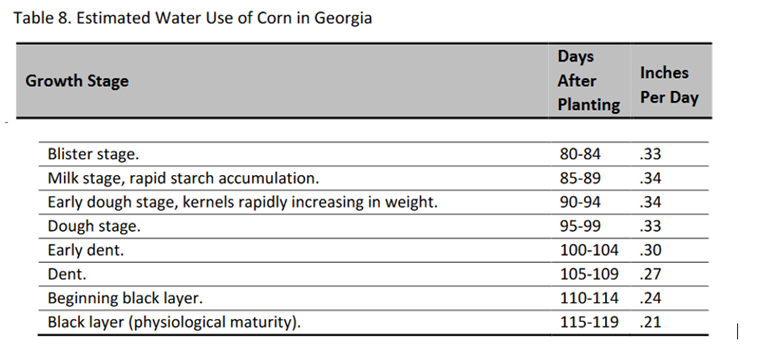Click the '100-104' days cell
The width and height of the screenshot is (780, 363).
click(x=589, y=250)
